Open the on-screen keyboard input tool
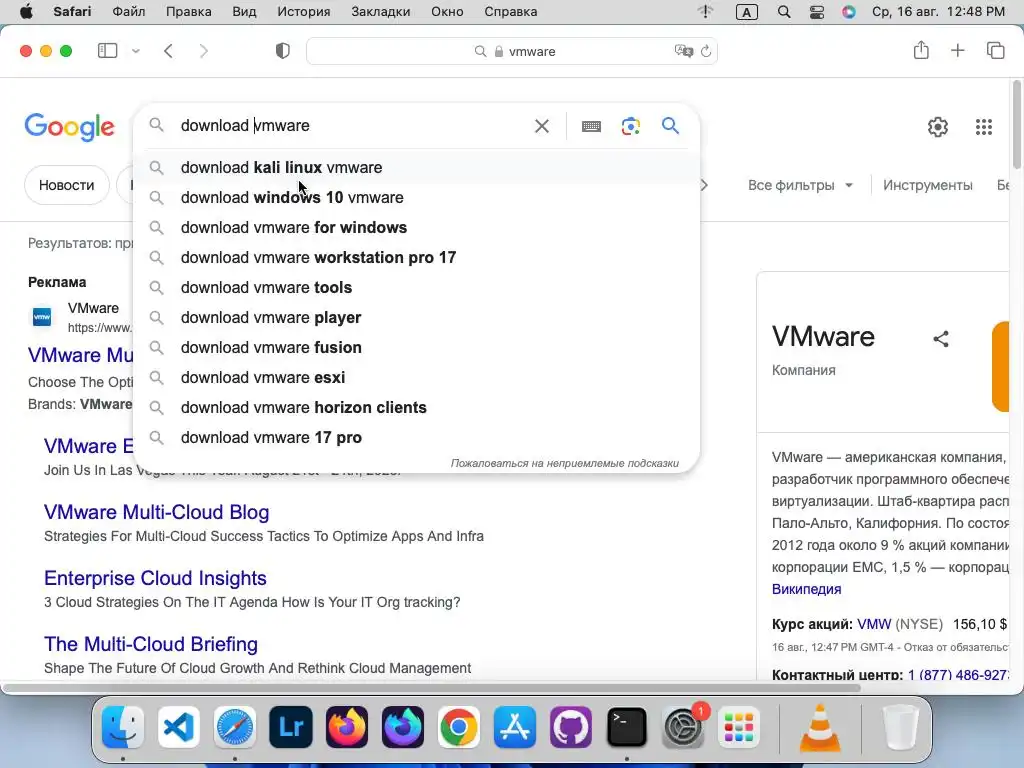 591,126
